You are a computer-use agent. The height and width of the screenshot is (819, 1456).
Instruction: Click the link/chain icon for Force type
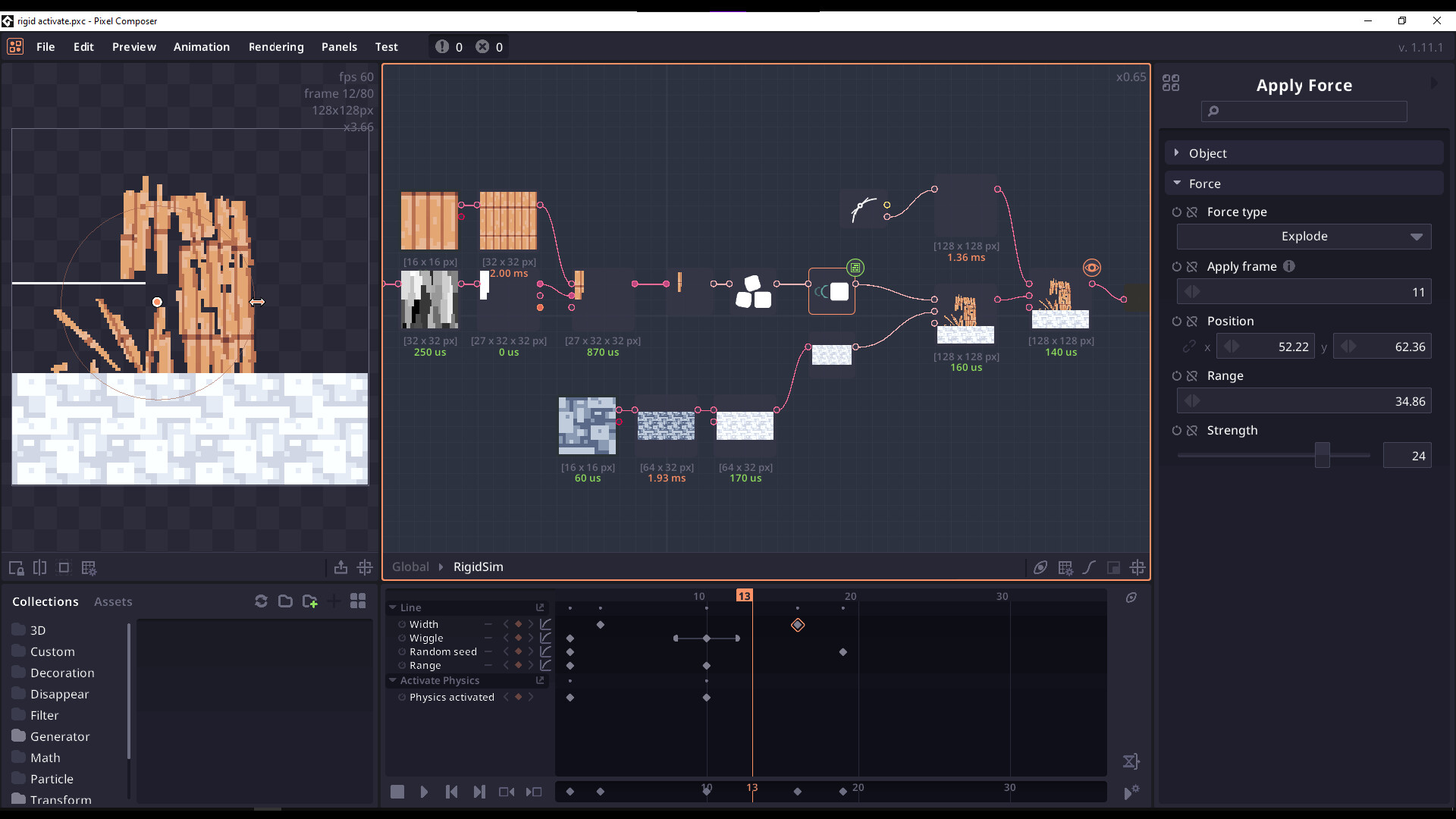coord(1191,211)
